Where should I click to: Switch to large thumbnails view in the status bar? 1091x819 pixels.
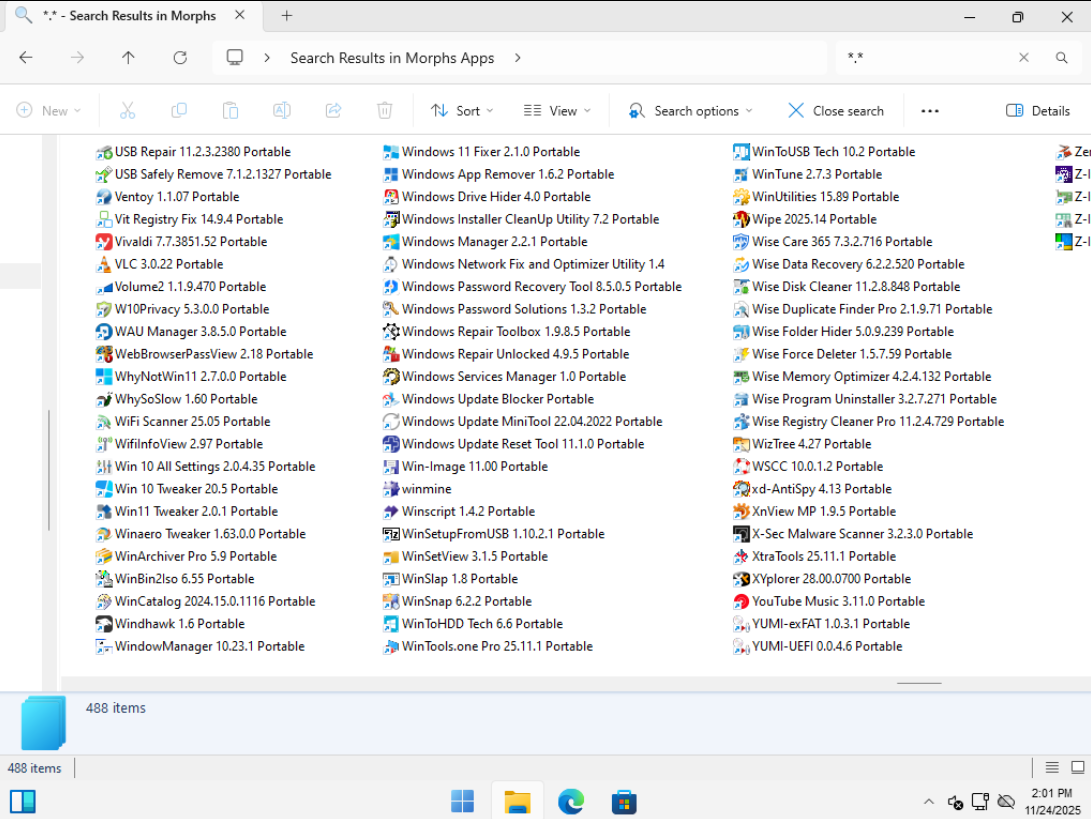point(1077,768)
